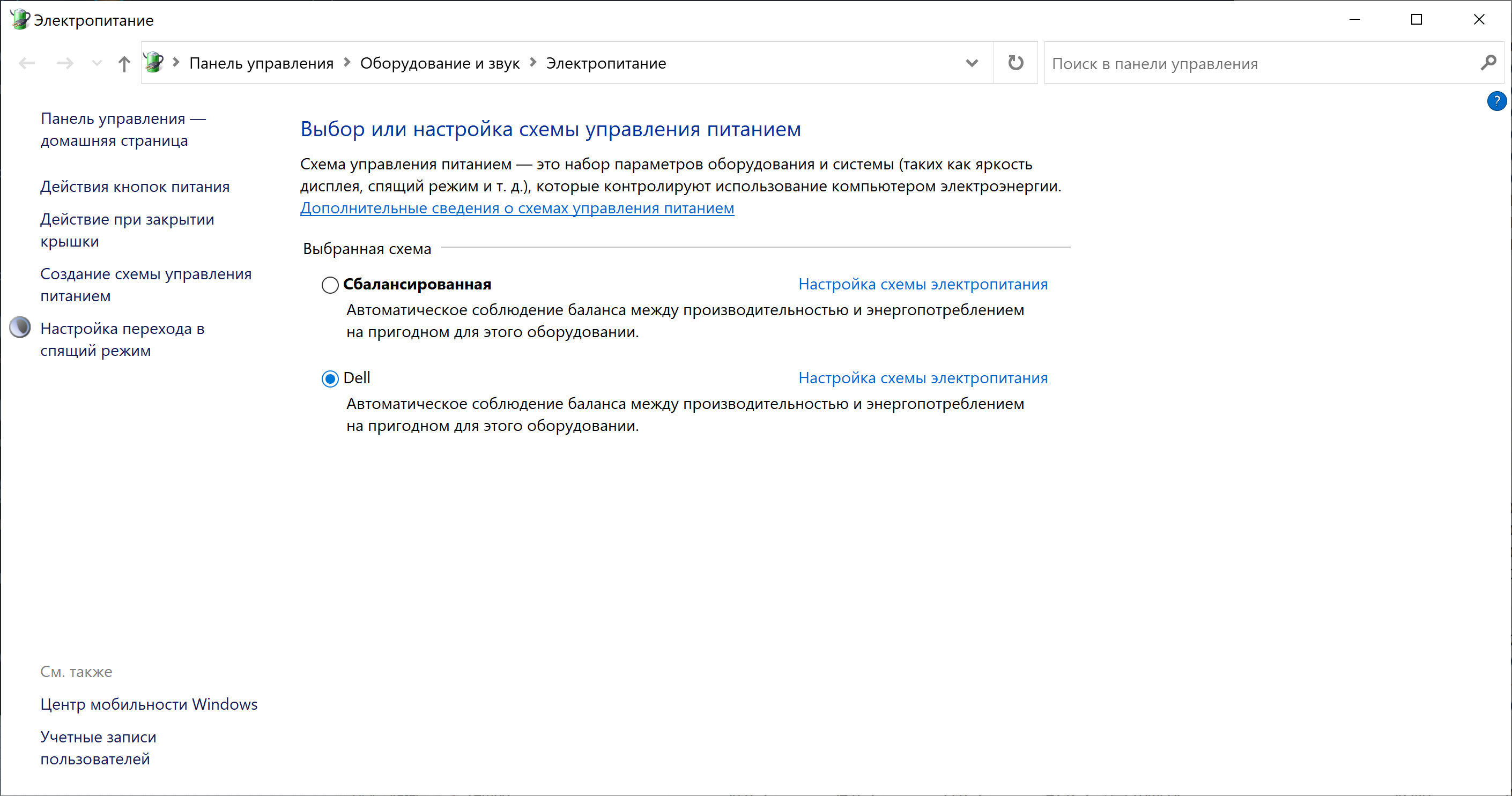Image resolution: width=1512 pixels, height=796 pixels.
Task: Maximize the Электропитание window
Action: pos(1417,19)
